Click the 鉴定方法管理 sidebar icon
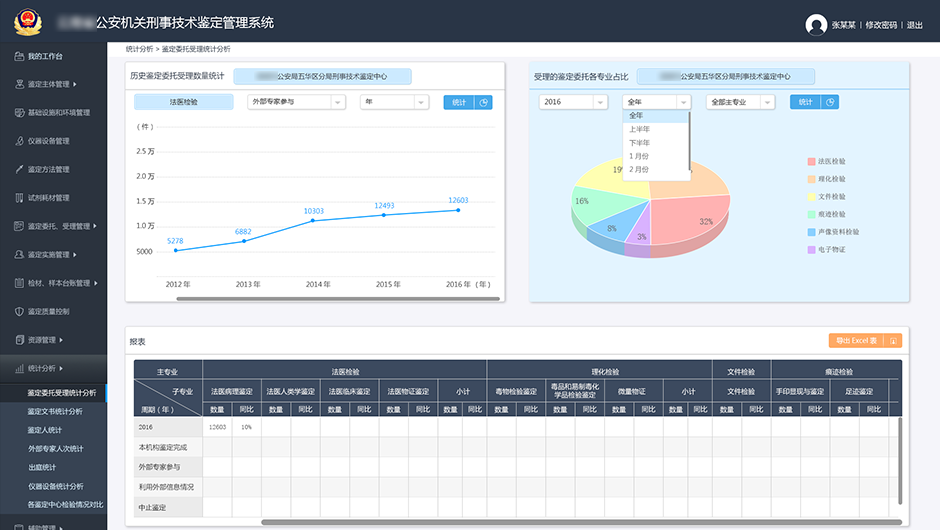The height and width of the screenshot is (530, 940). [x=19, y=170]
